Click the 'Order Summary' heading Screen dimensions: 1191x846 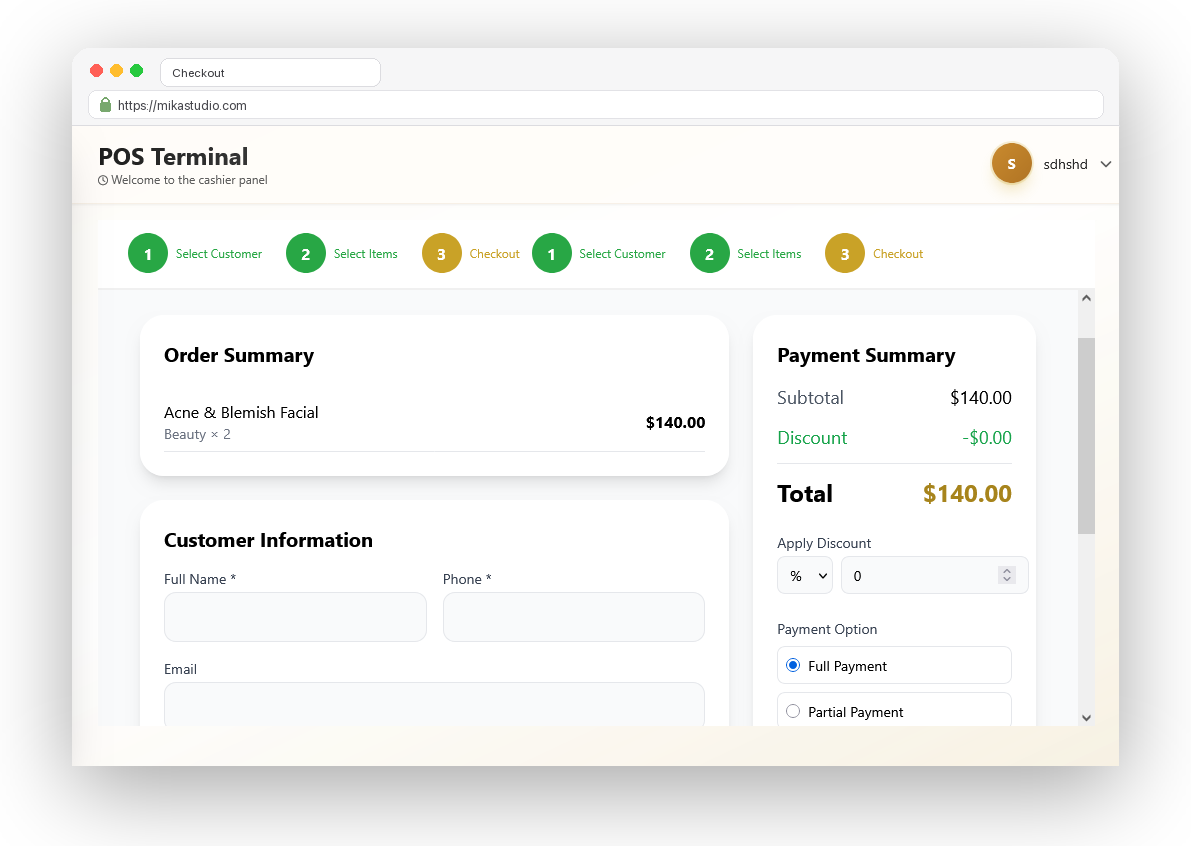click(239, 355)
